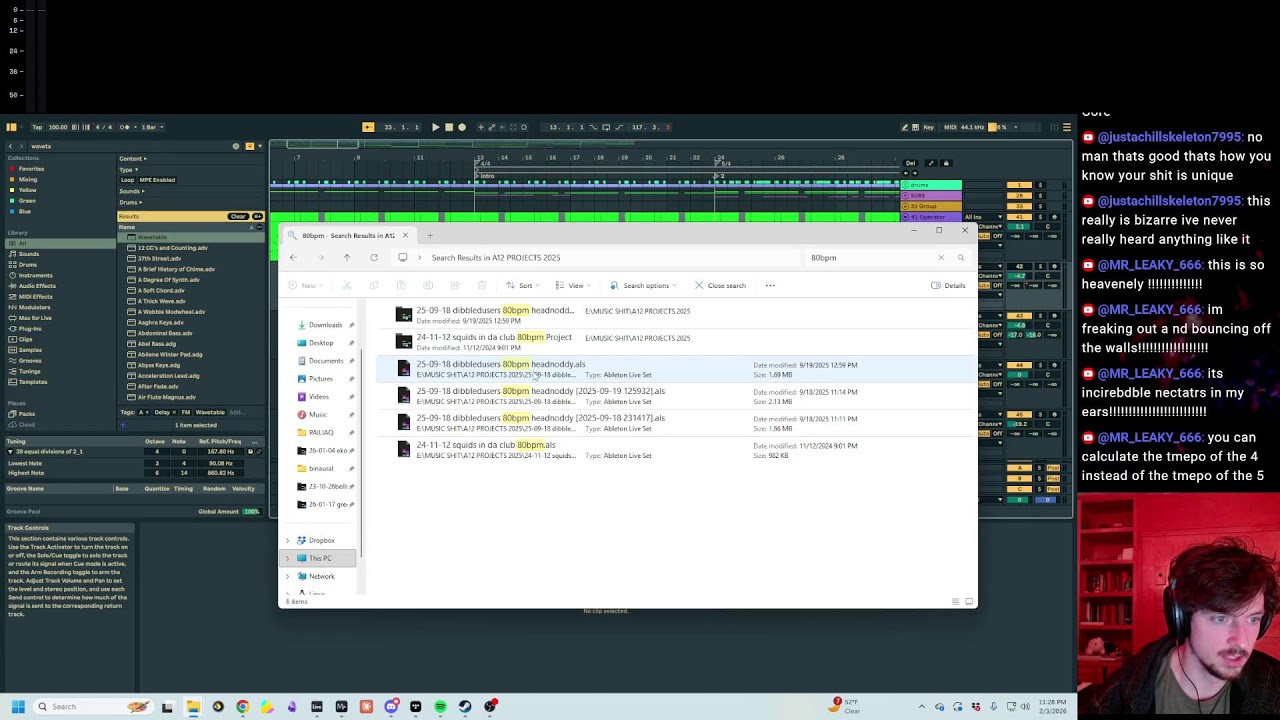Click the Ableton arrangement record button
Viewport: 1280px width, 720px height.
[461, 127]
